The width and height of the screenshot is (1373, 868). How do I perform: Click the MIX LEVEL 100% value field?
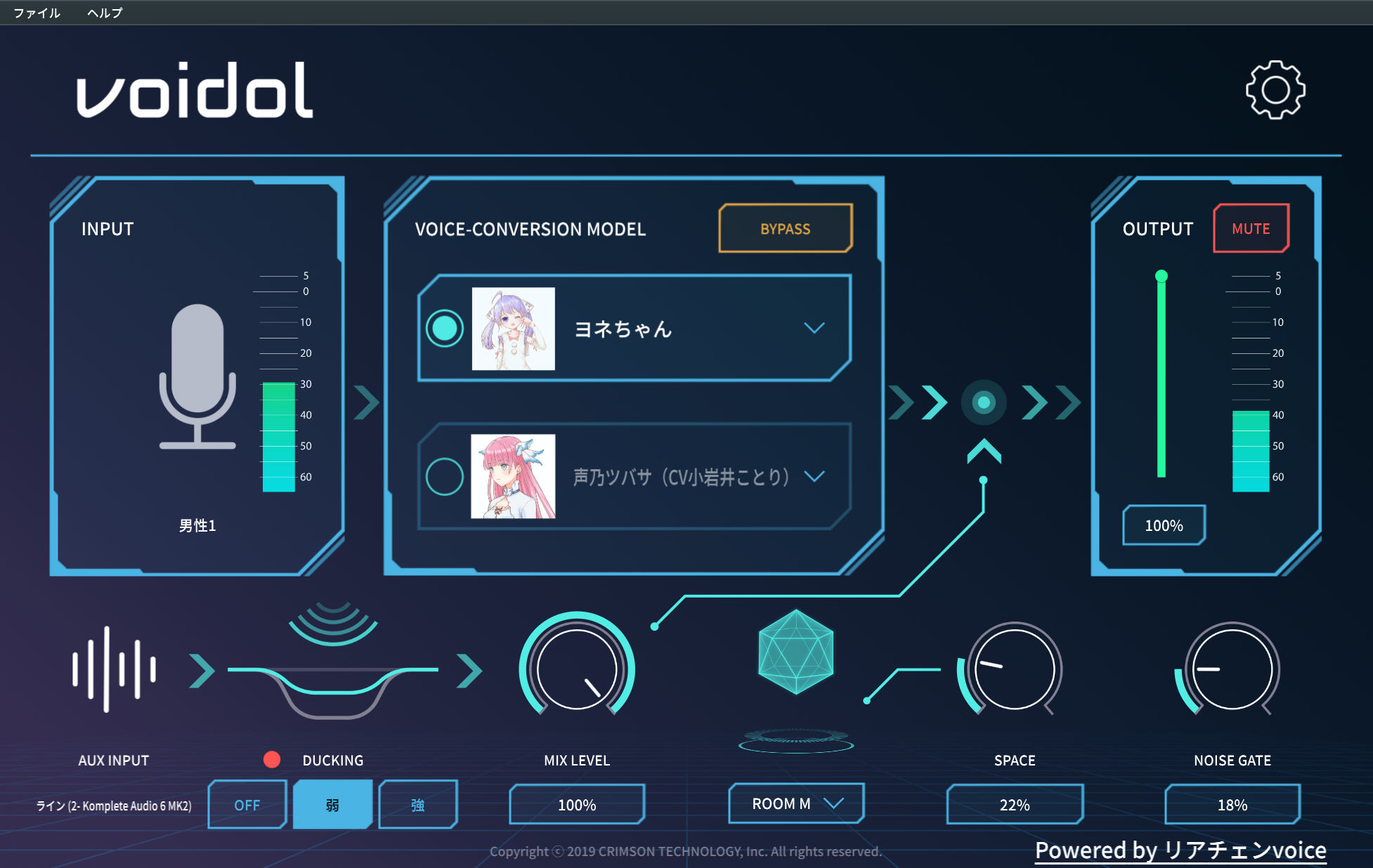577,805
